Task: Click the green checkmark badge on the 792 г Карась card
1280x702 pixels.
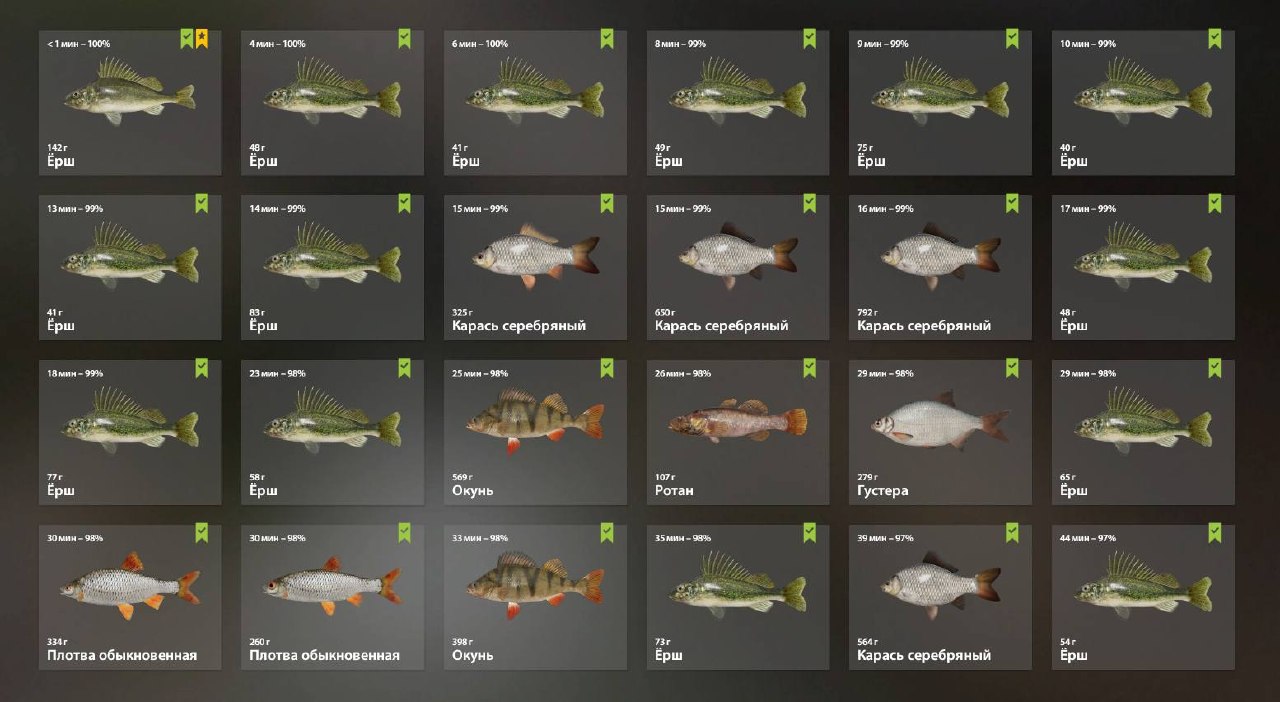Action: pos(1012,203)
